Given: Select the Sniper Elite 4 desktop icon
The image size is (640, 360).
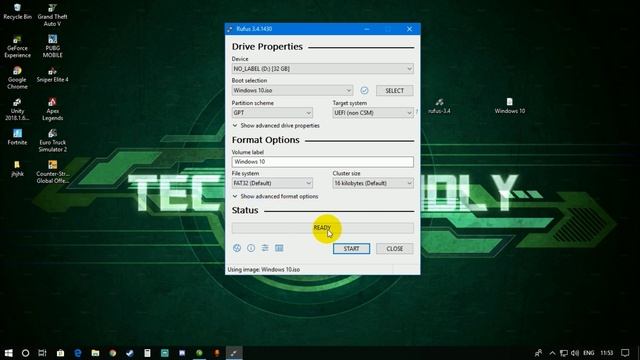Looking at the screenshot, I should click(52, 75).
